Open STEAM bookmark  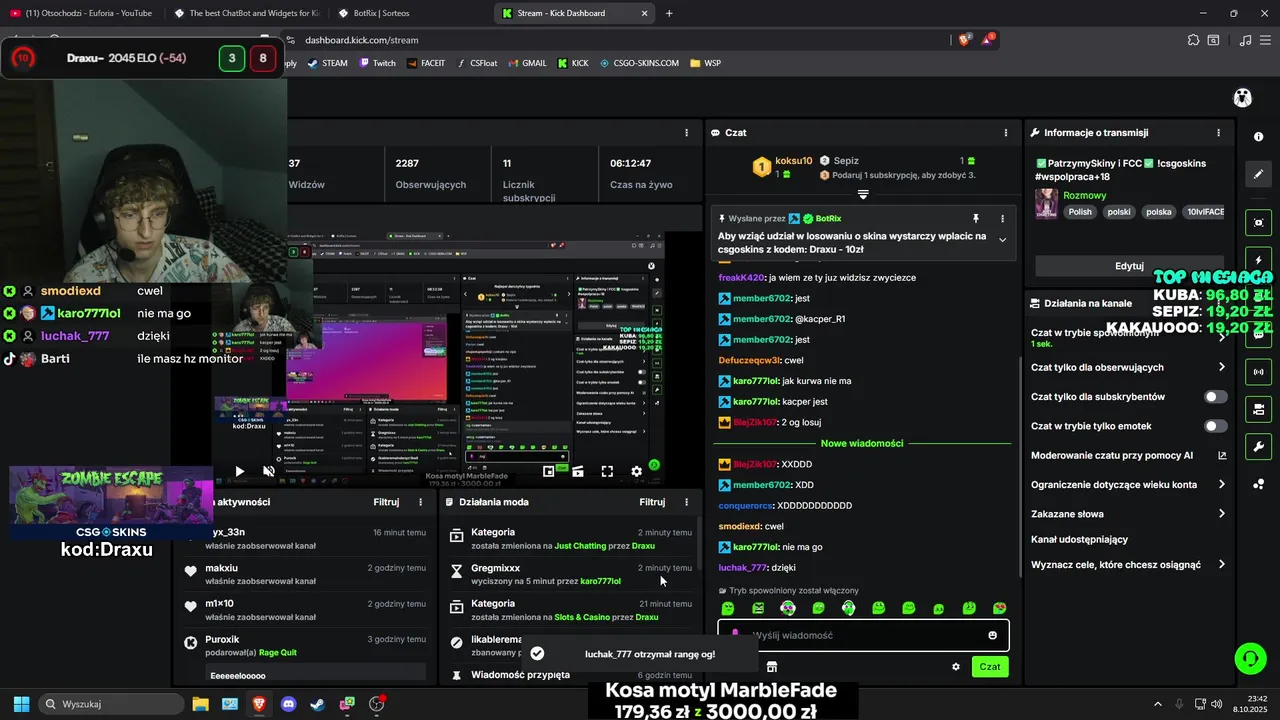click(x=327, y=63)
